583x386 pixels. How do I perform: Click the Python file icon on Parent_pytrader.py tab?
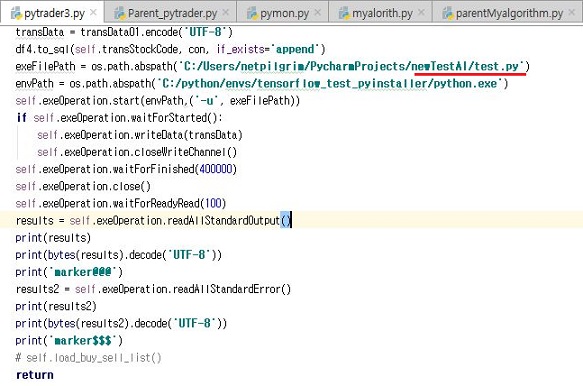tap(120, 13)
